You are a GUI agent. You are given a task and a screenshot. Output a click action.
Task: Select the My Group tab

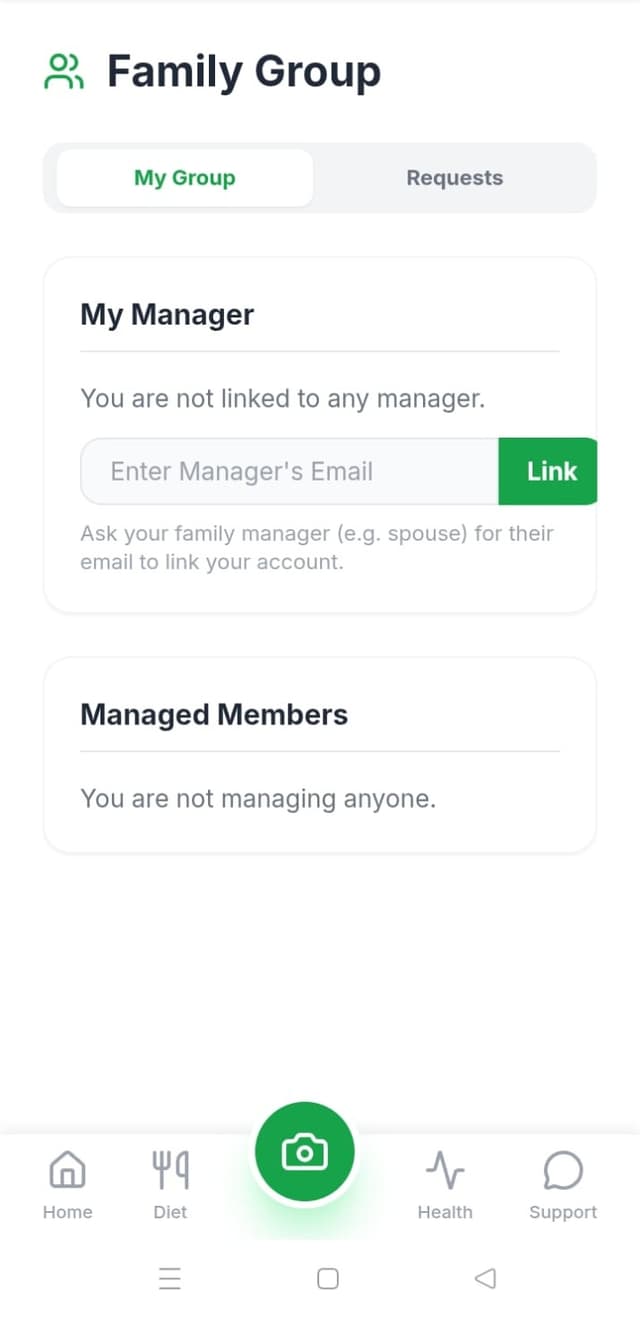tap(184, 177)
